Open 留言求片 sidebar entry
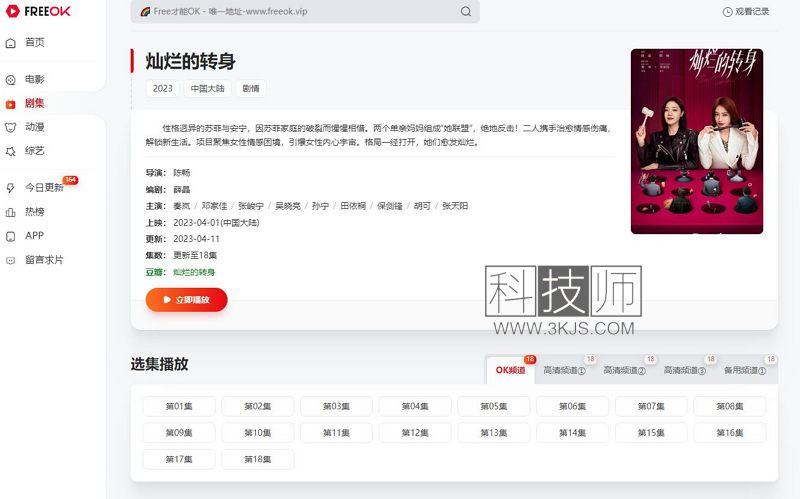Screen dimensions: 800x499 click(x=44, y=259)
